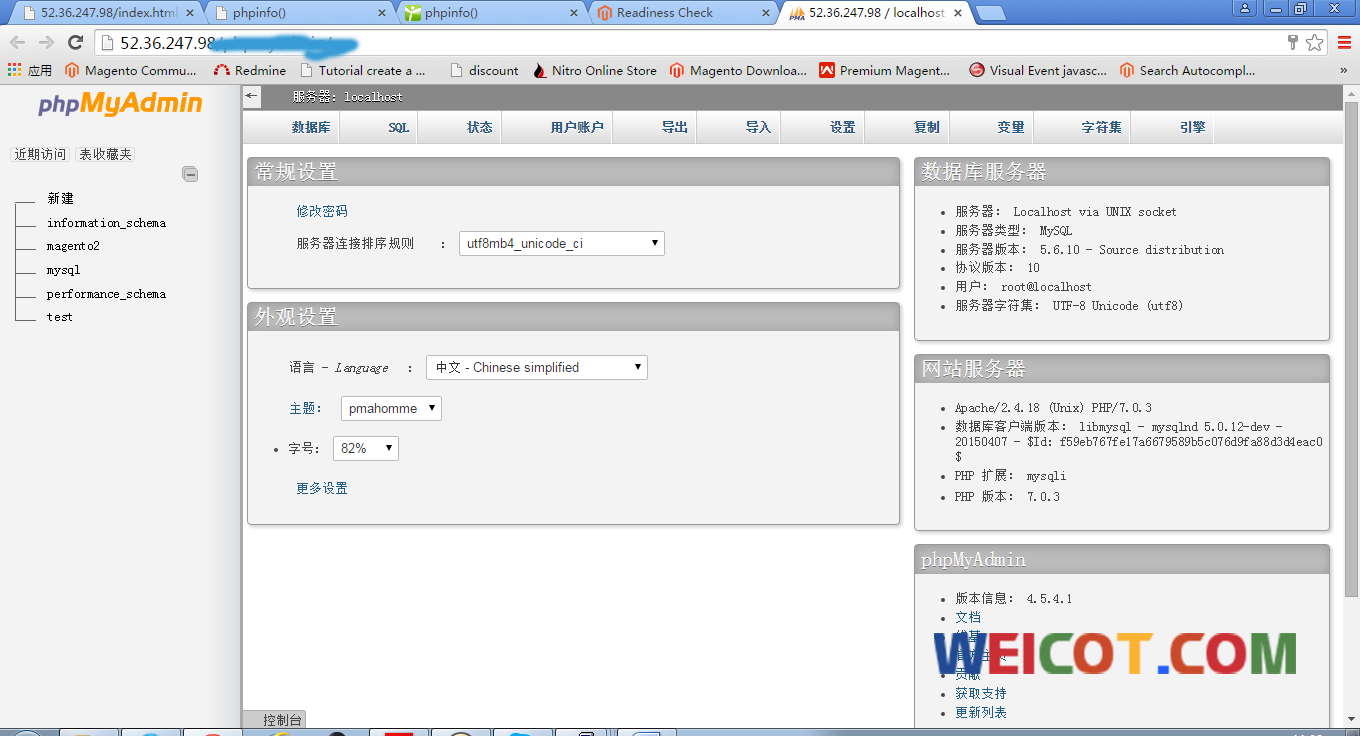Screen dimensions: 1360x736
Task: Click 新建 in the database tree
Action: coord(60,198)
